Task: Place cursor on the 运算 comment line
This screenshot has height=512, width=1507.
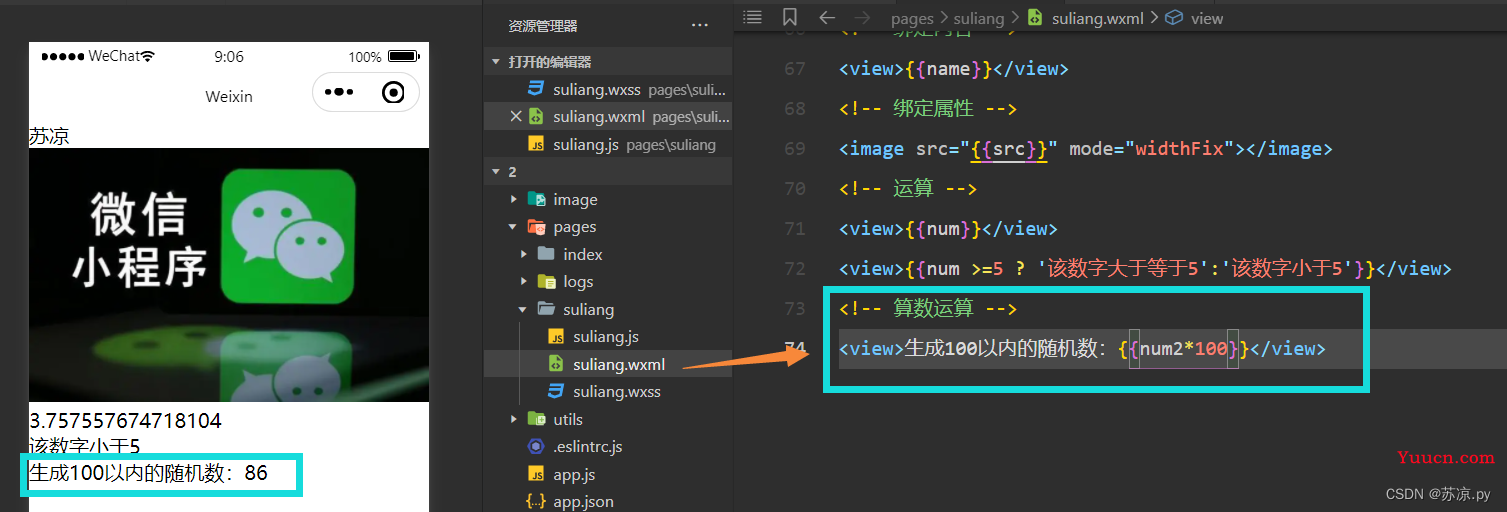Action: coord(908,189)
